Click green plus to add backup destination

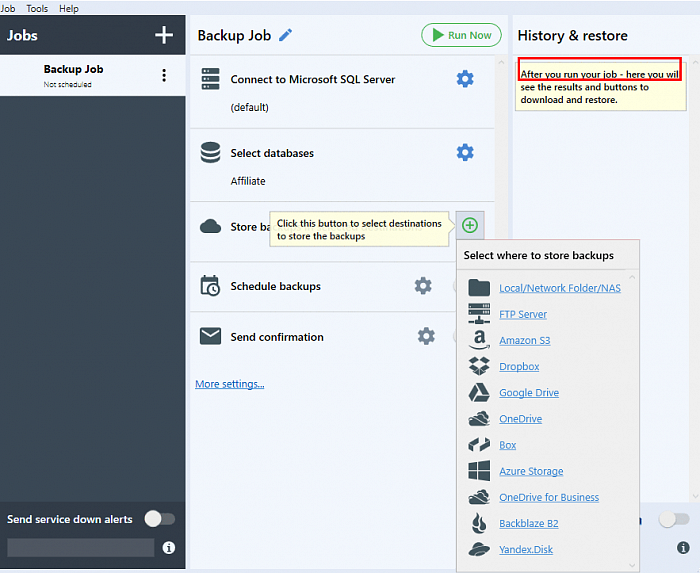470,225
